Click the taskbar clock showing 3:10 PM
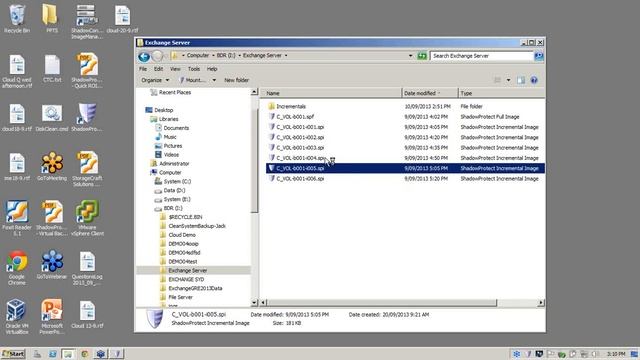 [x=616, y=354]
